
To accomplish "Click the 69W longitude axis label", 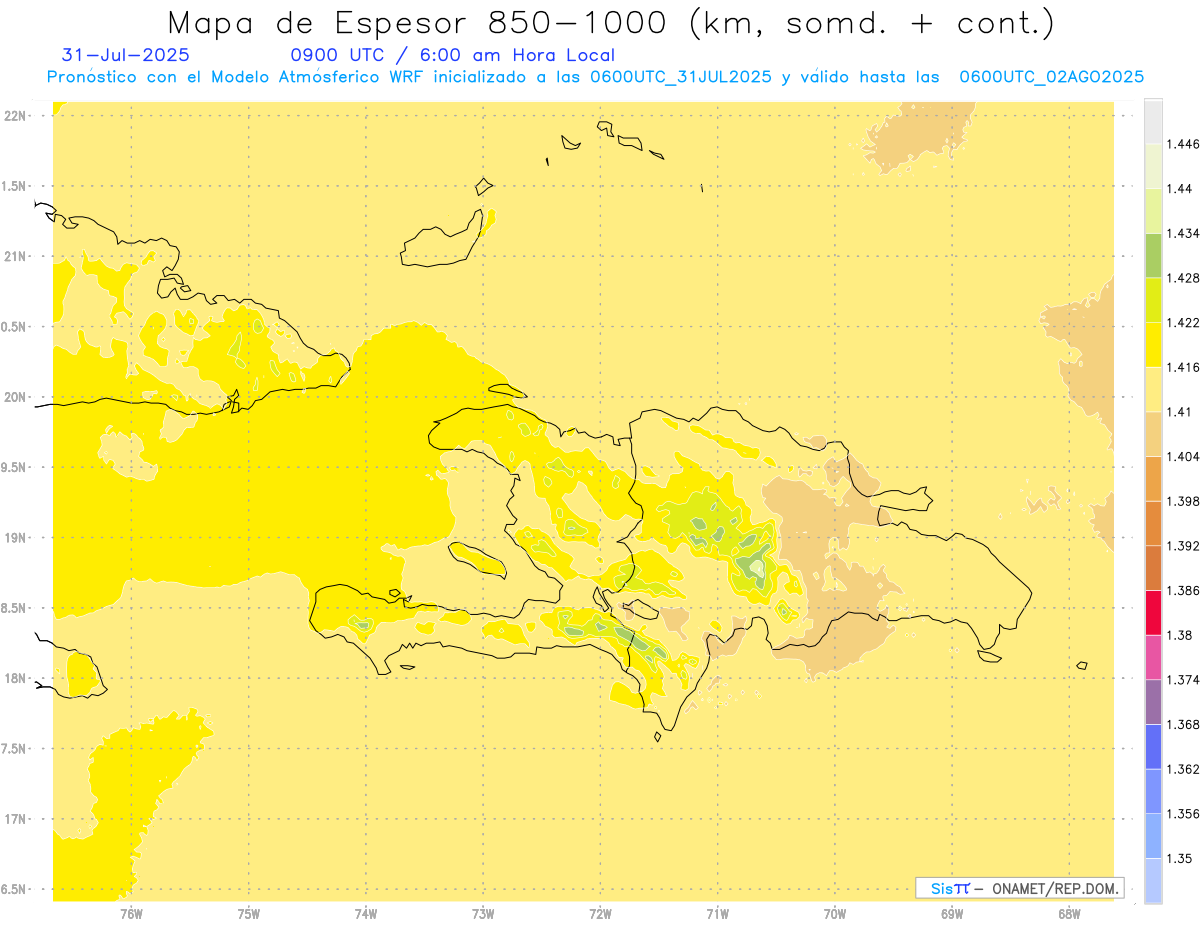I will [x=952, y=915].
